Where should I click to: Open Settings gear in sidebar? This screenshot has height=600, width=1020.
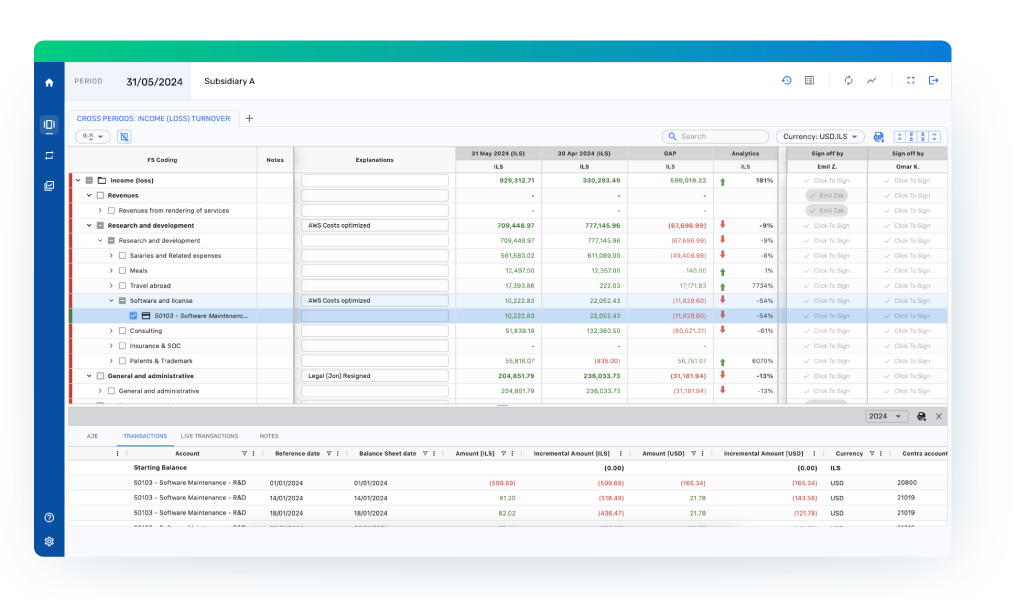point(49,541)
